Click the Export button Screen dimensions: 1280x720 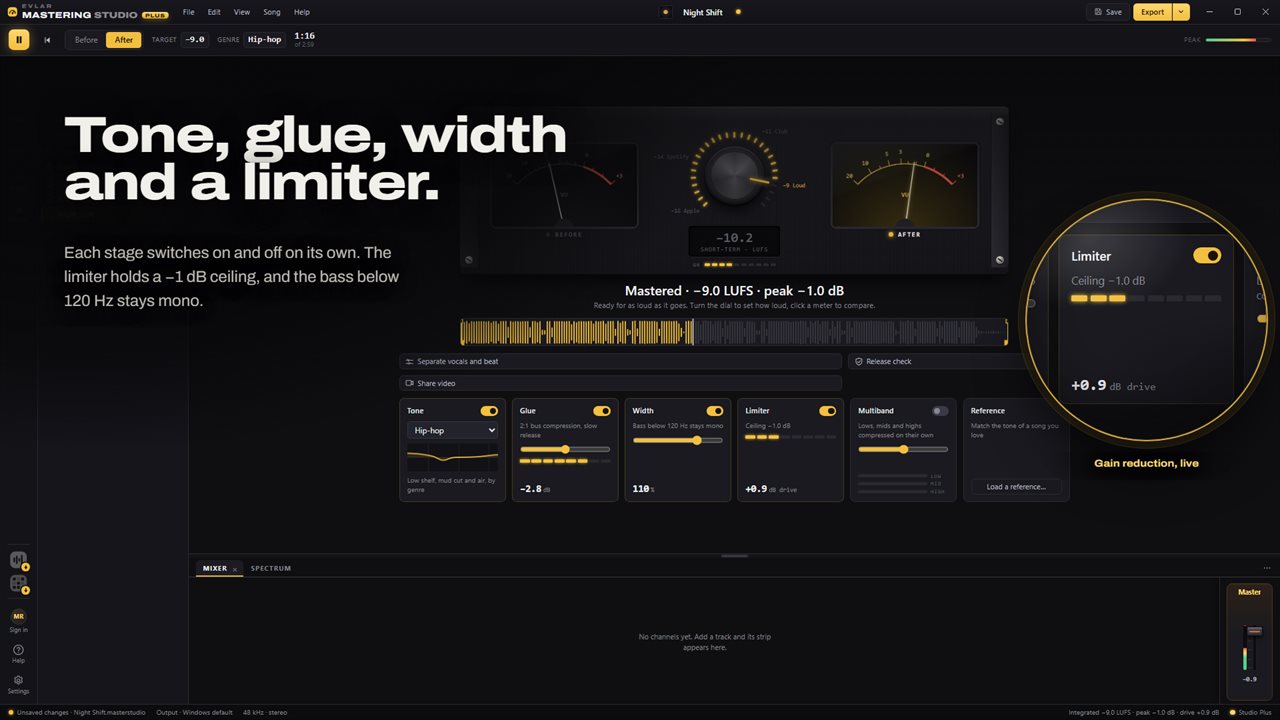pos(1153,12)
